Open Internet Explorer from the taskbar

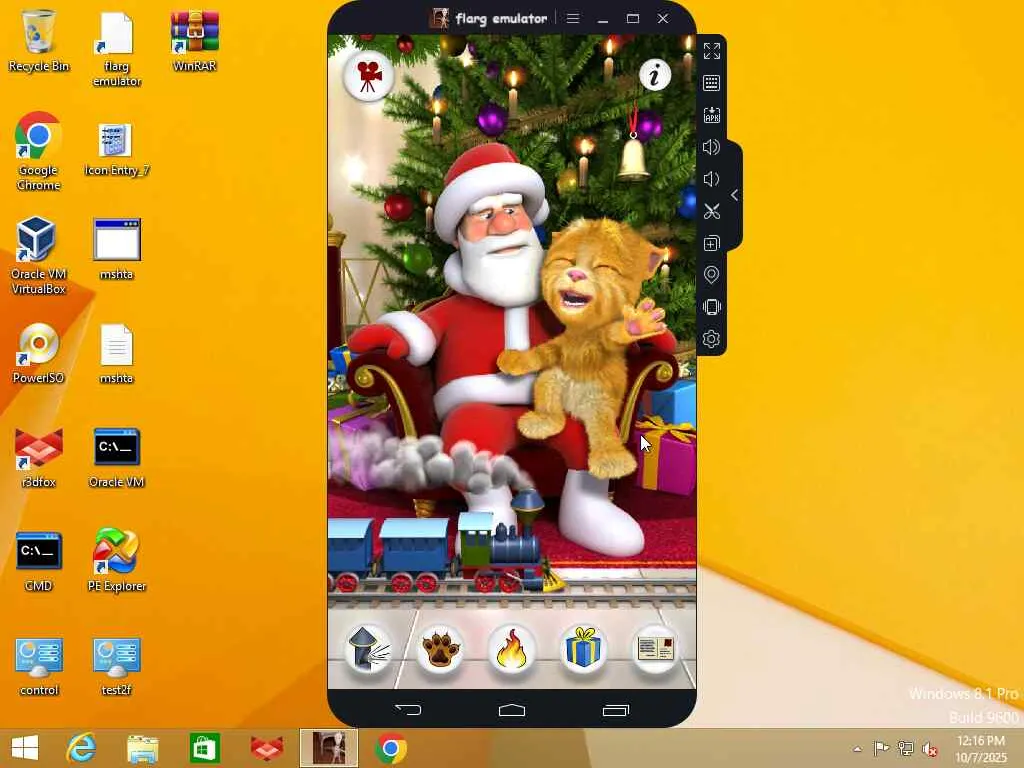point(81,748)
